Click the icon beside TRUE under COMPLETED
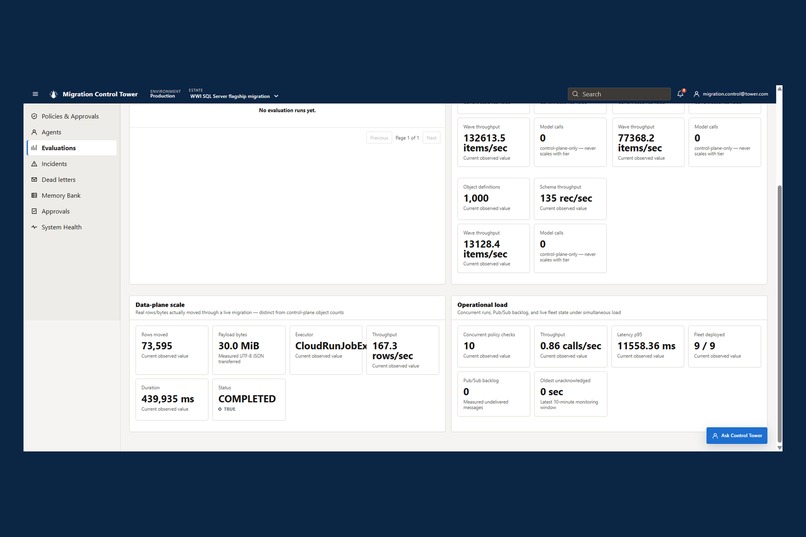This screenshot has width=806, height=537. [x=220, y=409]
